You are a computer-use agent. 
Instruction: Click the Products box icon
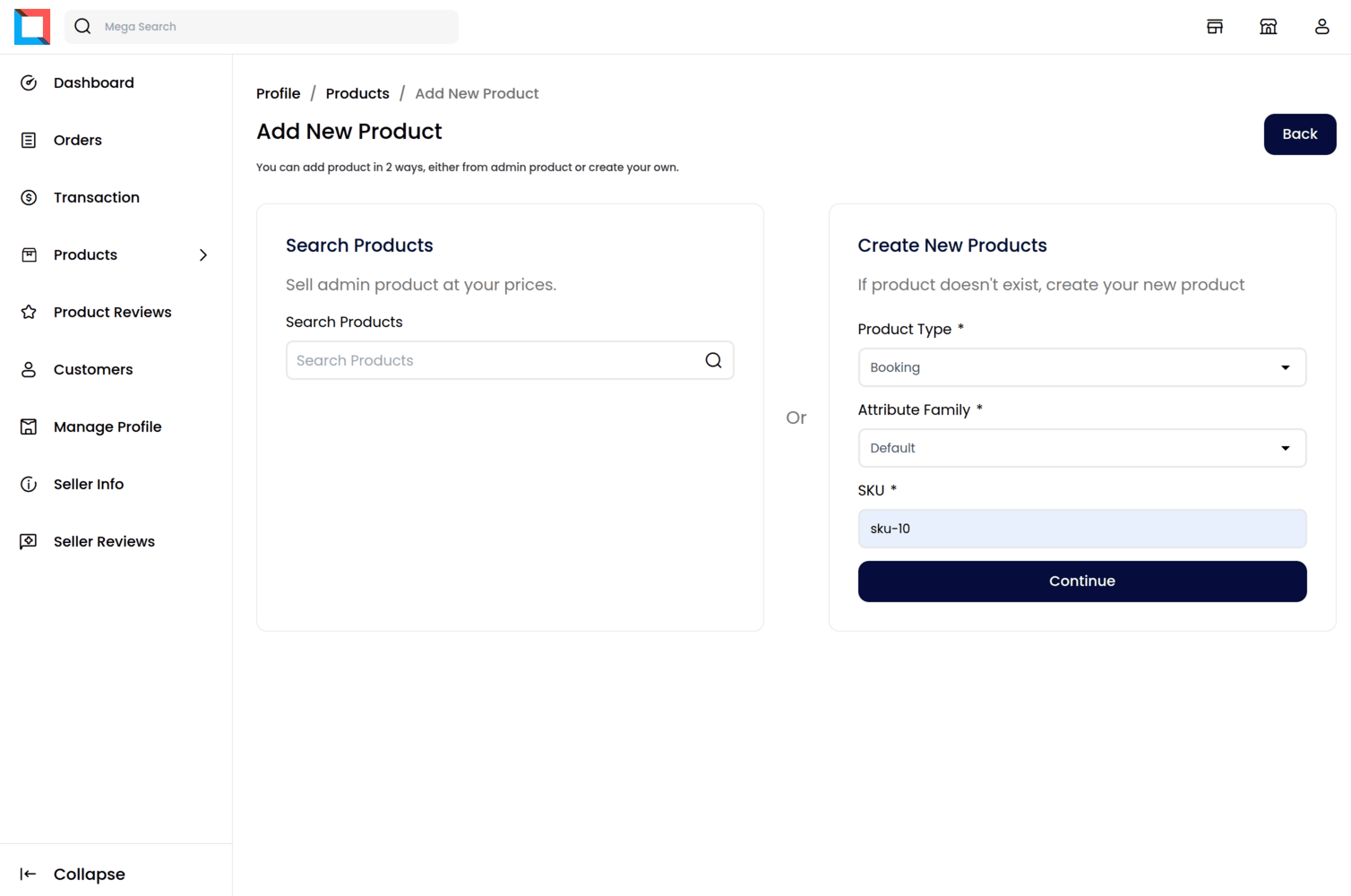click(x=29, y=254)
